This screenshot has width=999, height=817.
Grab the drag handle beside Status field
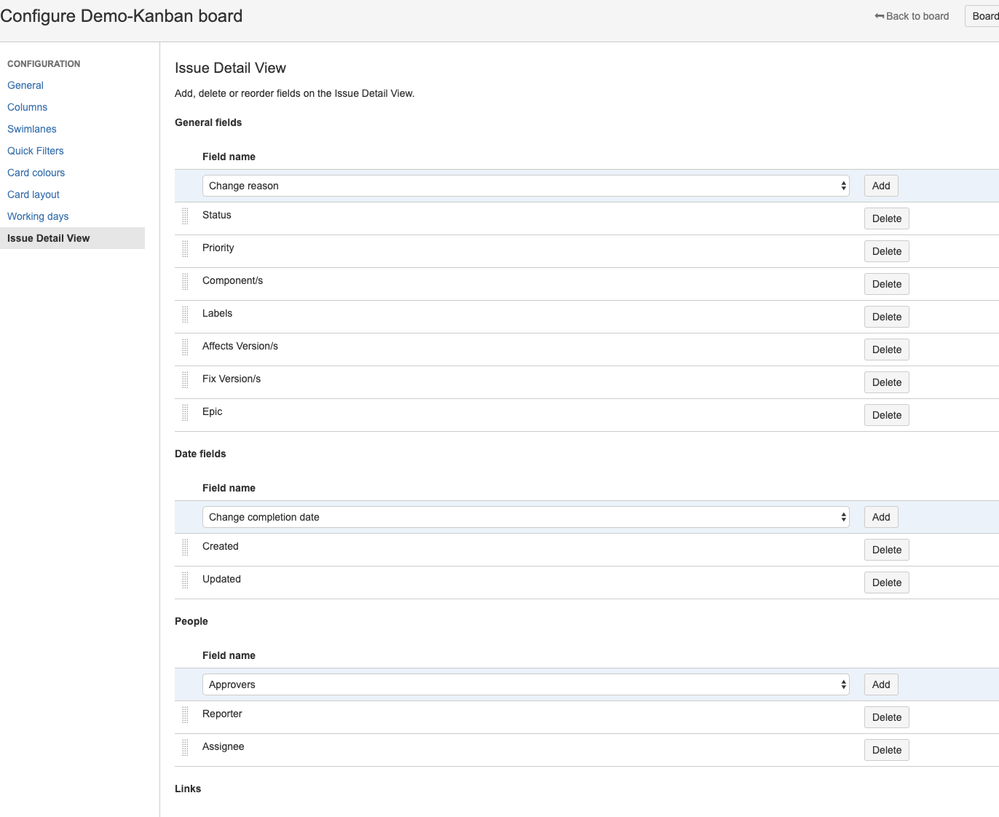click(x=185, y=214)
